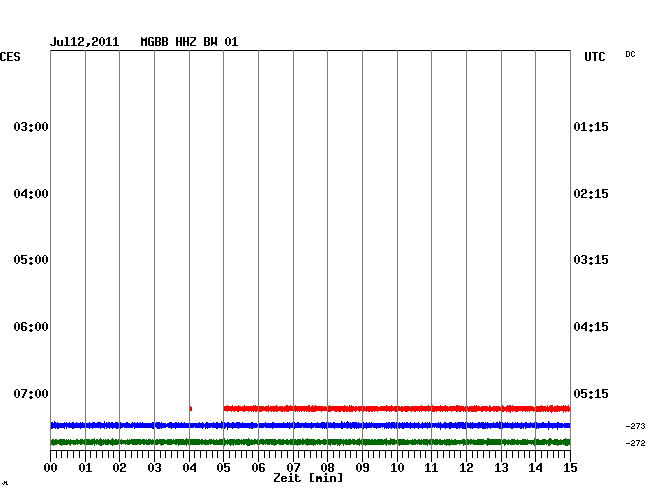
Task: Click the 01 minute tick label
Action: (x=85, y=468)
